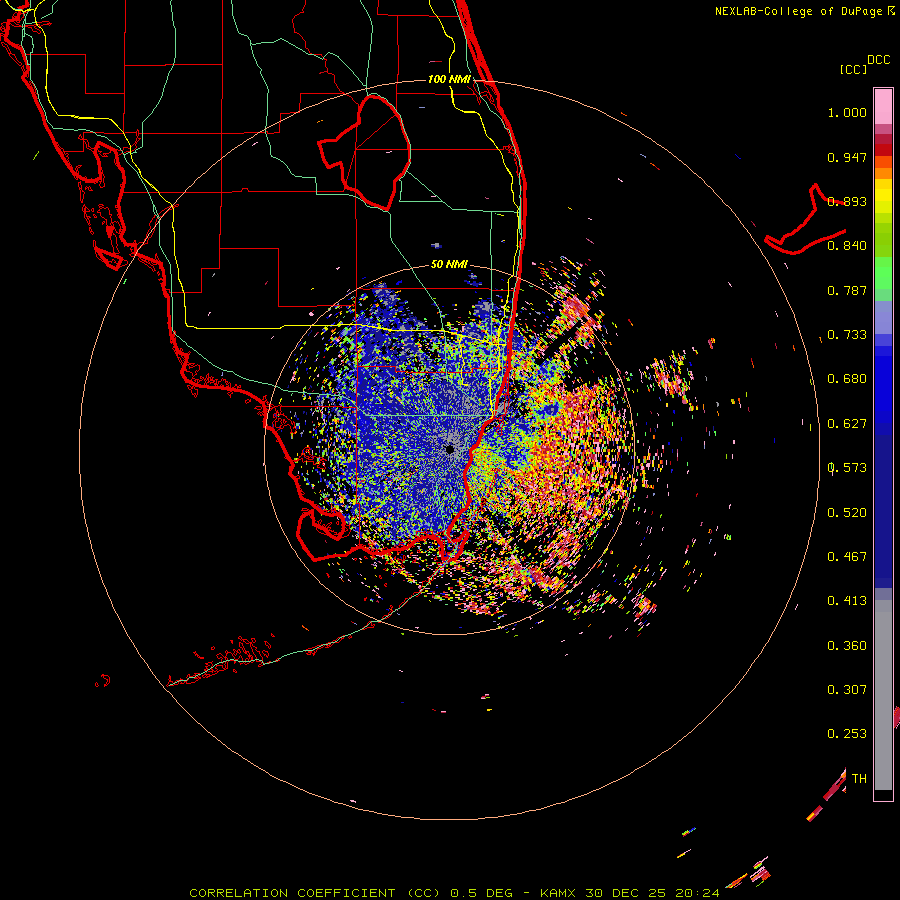
Task: Click the 0.307 scale value
Action: point(847,690)
